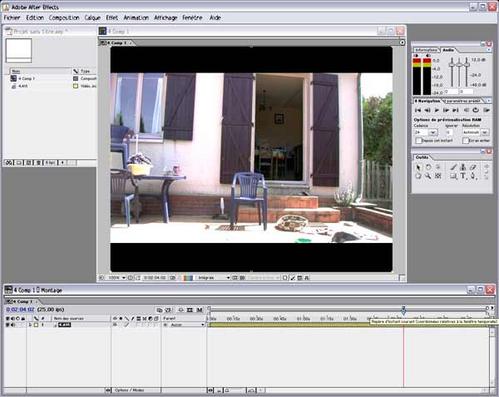Pick the Zoom magnifier tool
Screen dimensions: 499x397
[x=428, y=176]
